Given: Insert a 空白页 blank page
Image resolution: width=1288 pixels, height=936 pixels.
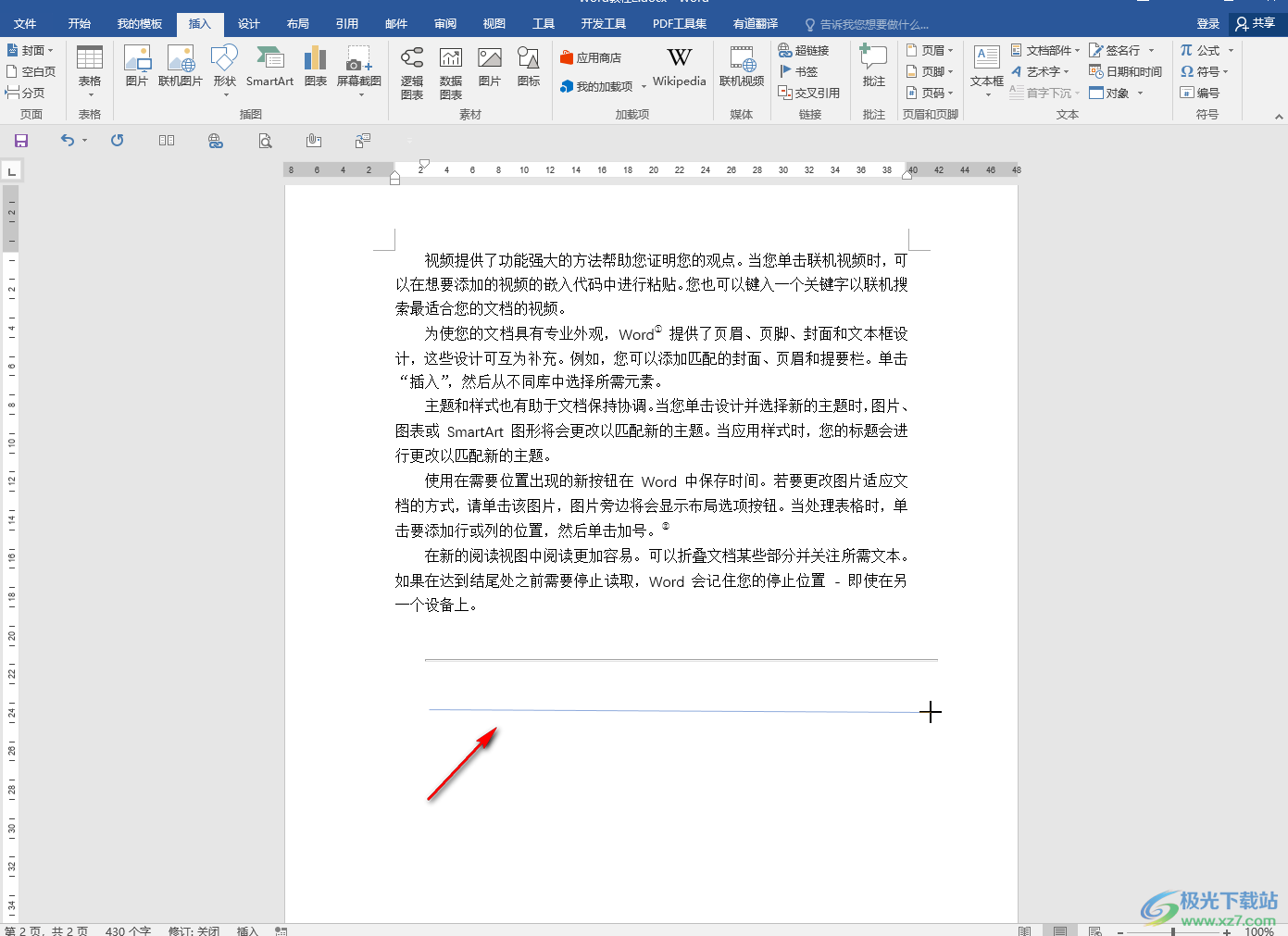Looking at the screenshot, I should 31,71.
